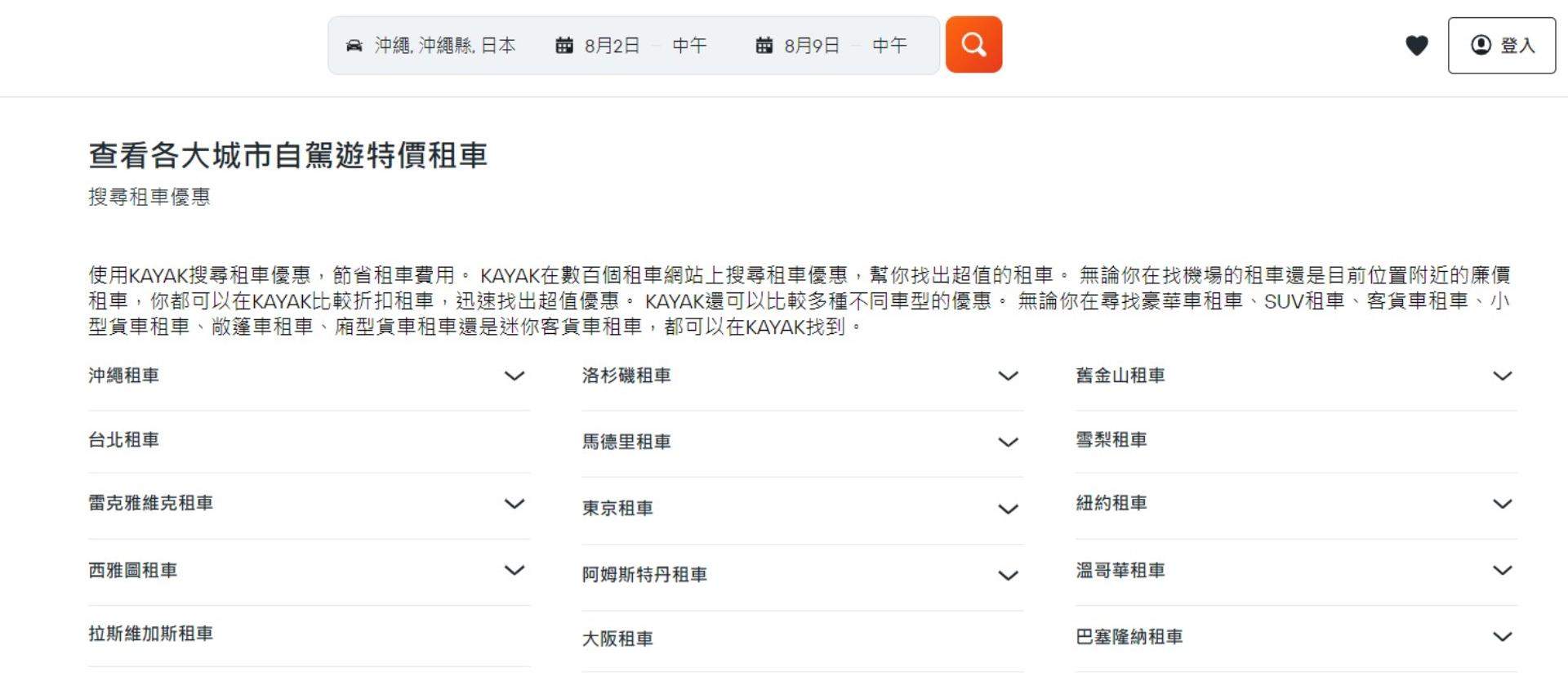Expand the 紐約租車 section chevron

pos(1503,504)
